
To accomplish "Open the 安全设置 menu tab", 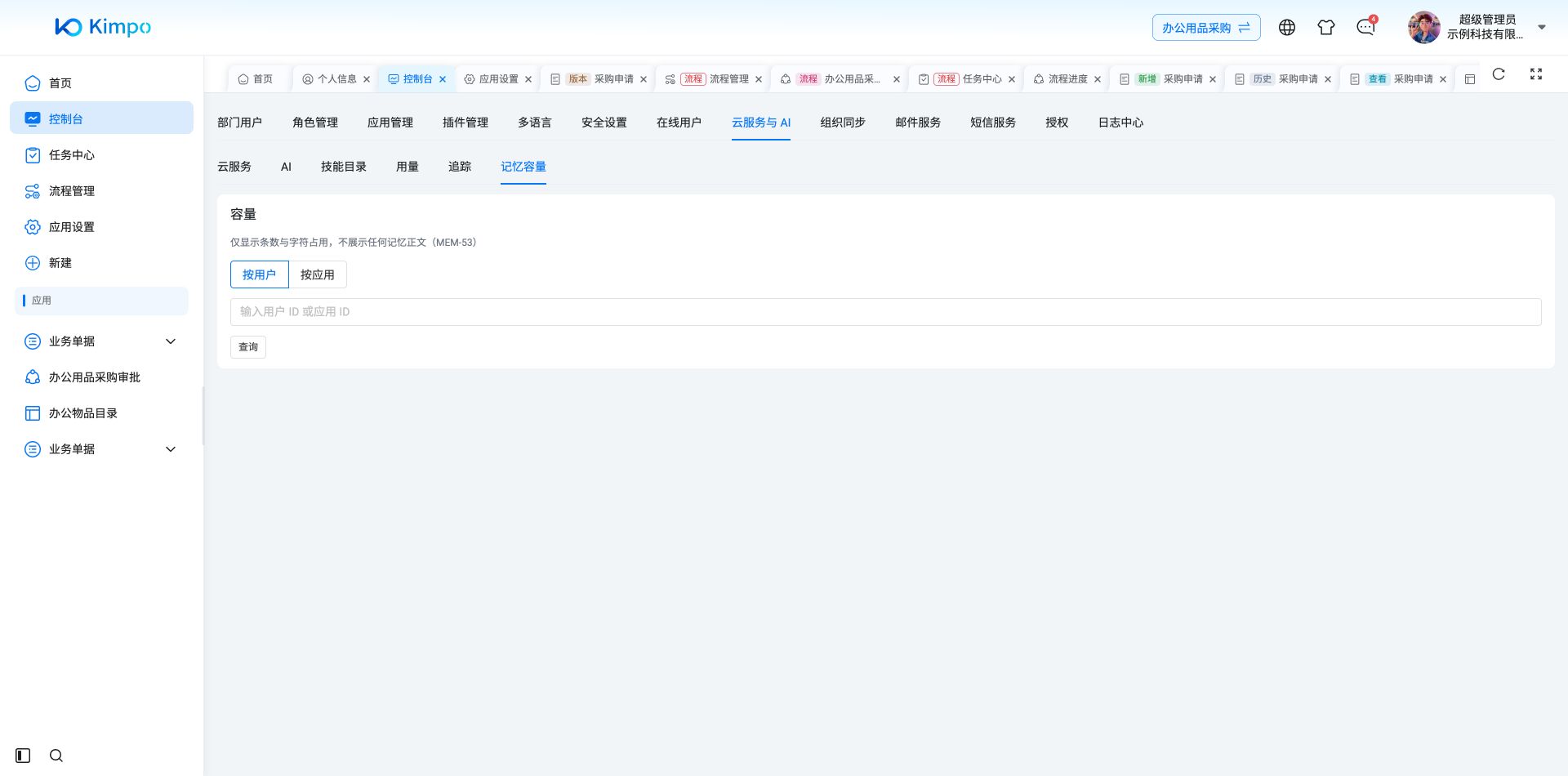I will (604, 123).
